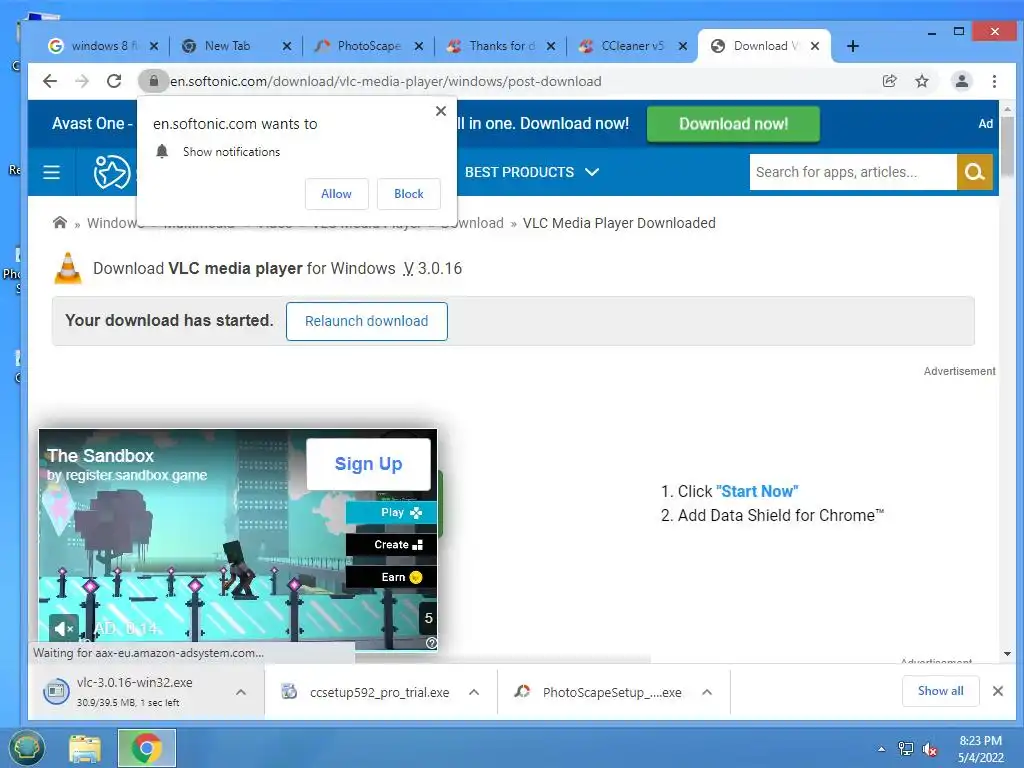Focus the Search for apps input field

tap(853, 172)
